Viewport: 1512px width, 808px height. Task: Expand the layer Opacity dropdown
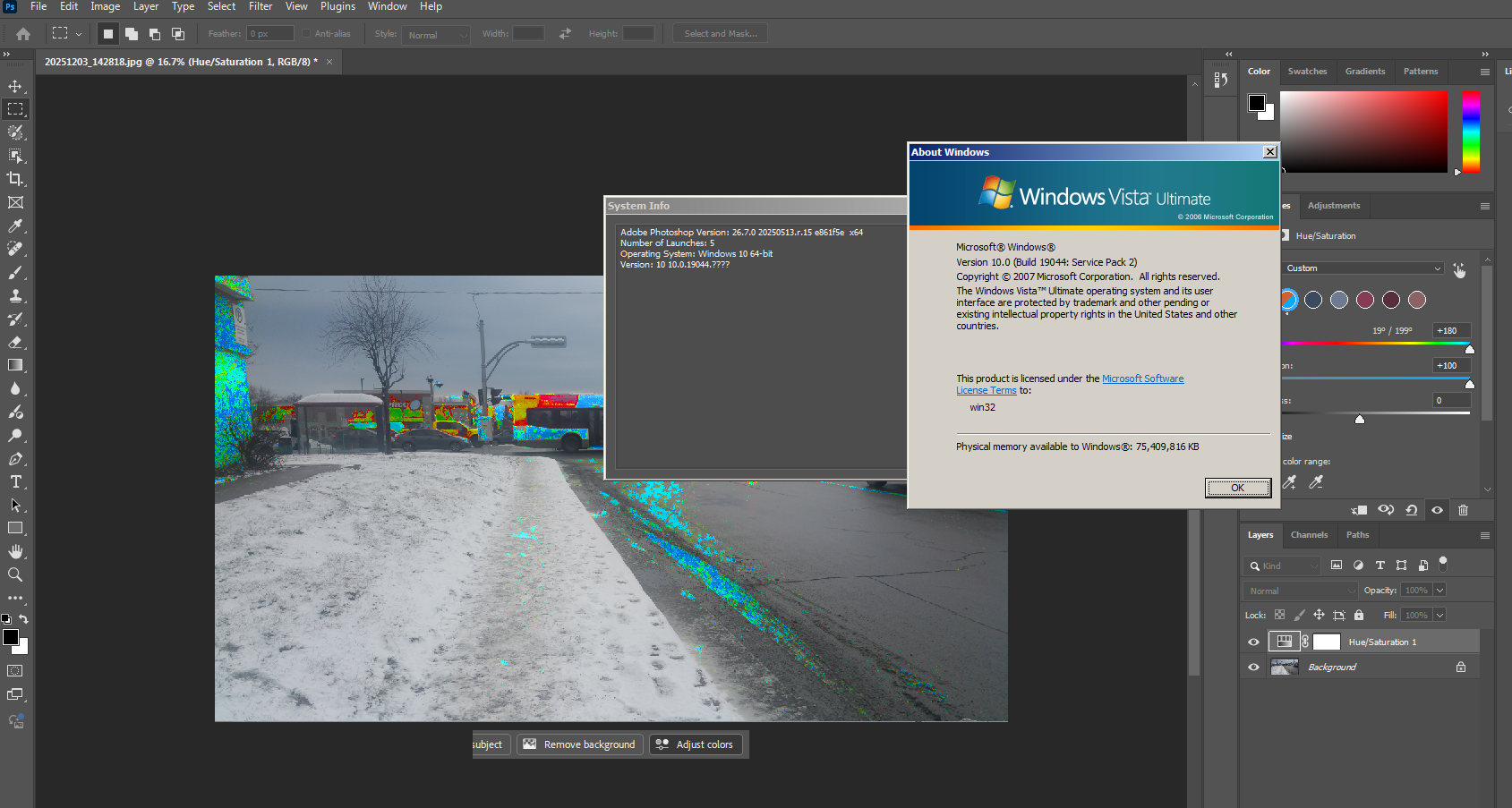(1439, 591)
